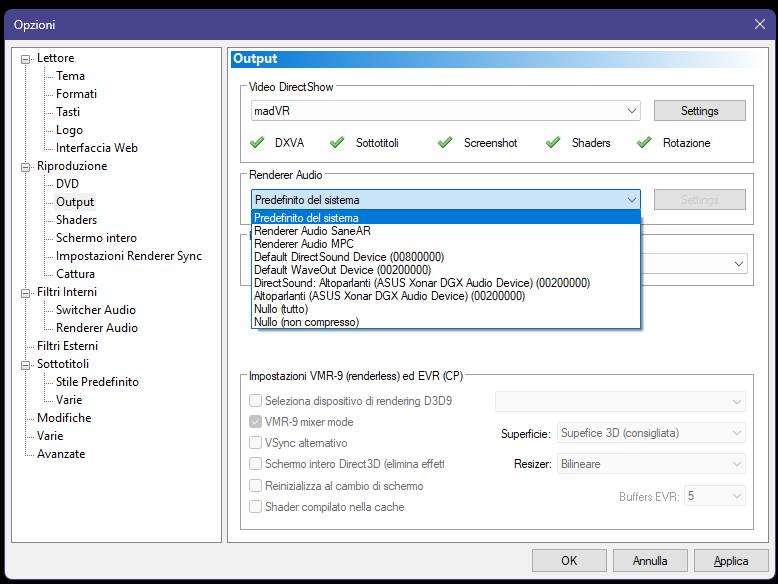Image resolution: width=778 pixels, height=584 pixels.
Task: Select the Lettore tree item
Action: click(x=56, y=58)
